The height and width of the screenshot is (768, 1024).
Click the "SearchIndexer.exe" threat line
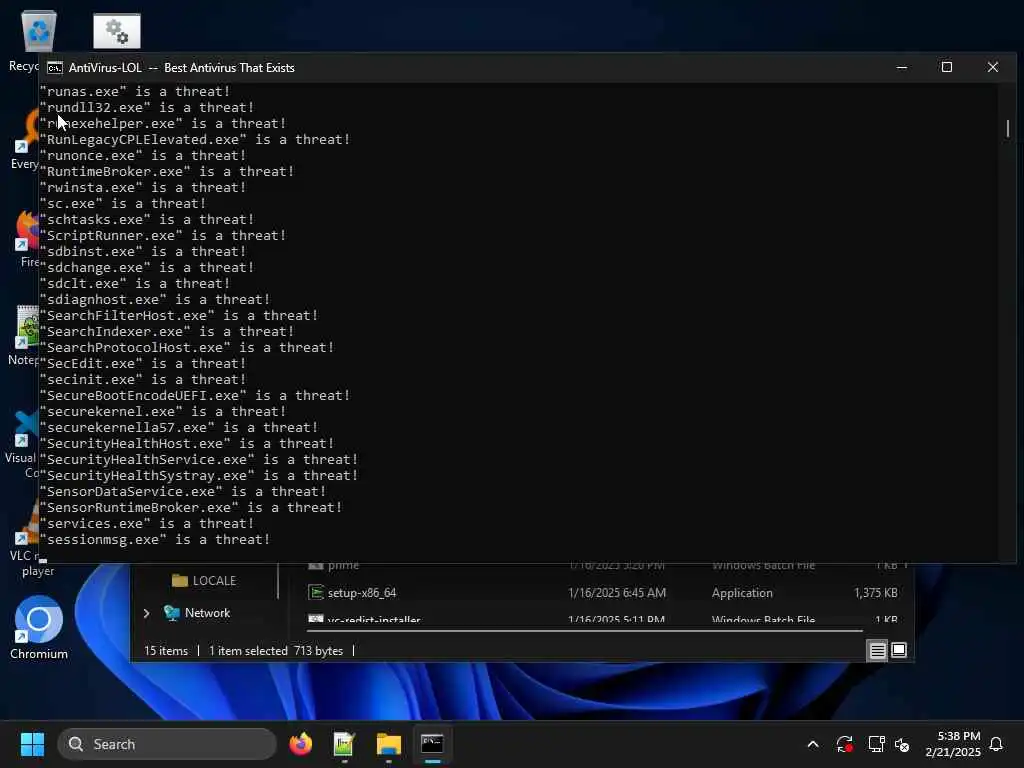167,331
